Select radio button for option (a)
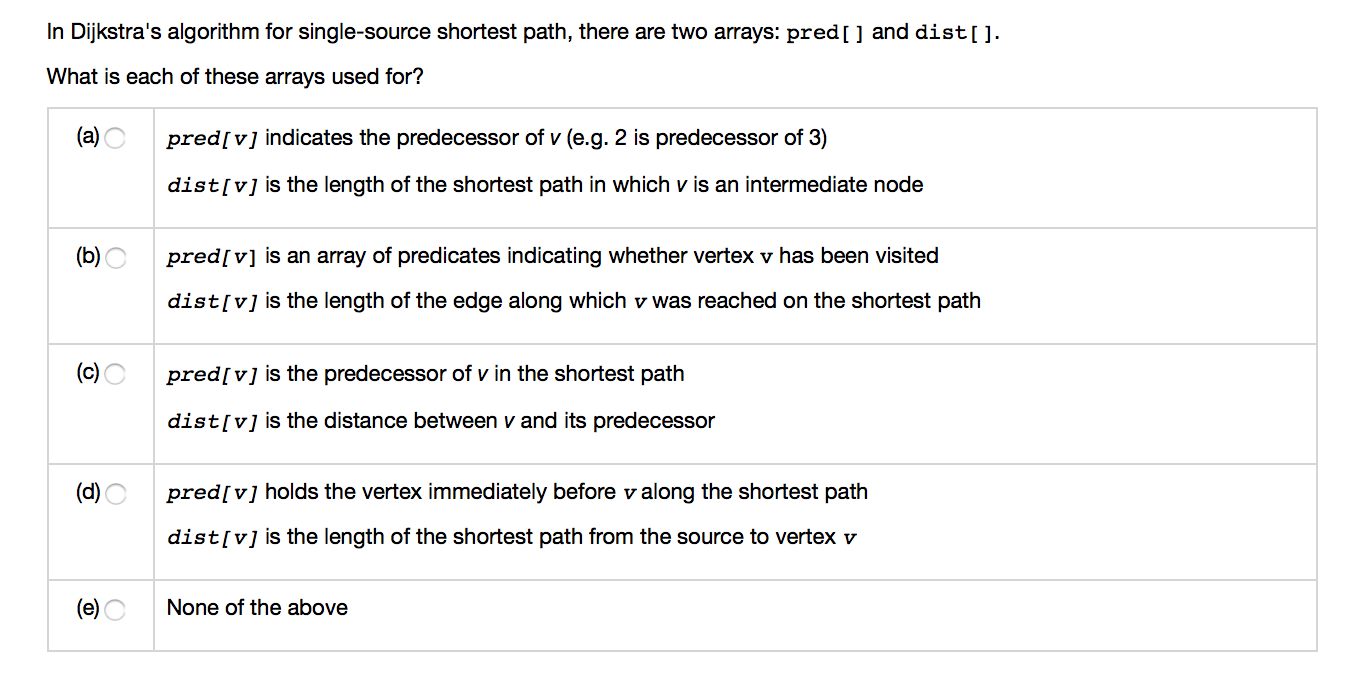Image resolution: width=1364 pixels, height=674 pixels. click(x=115, y=138)
